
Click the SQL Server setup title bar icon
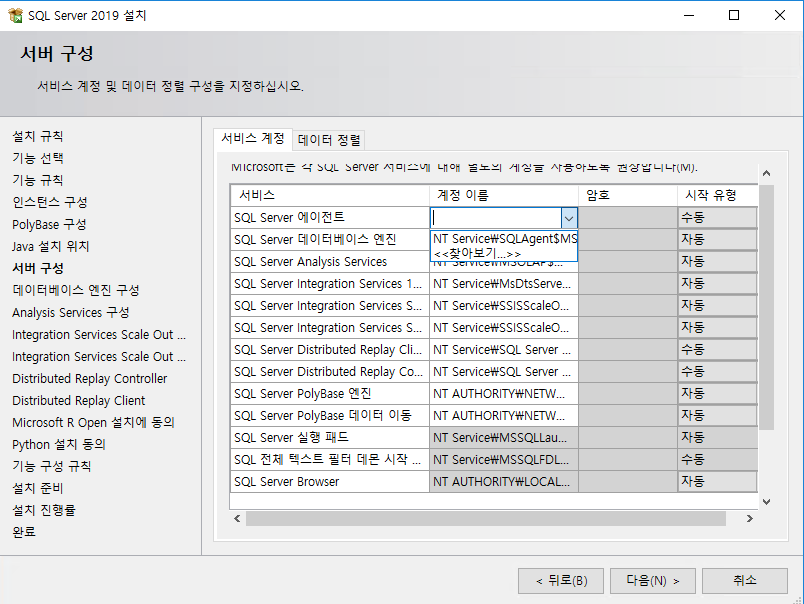pyautogui.click(x=15, y=15)
